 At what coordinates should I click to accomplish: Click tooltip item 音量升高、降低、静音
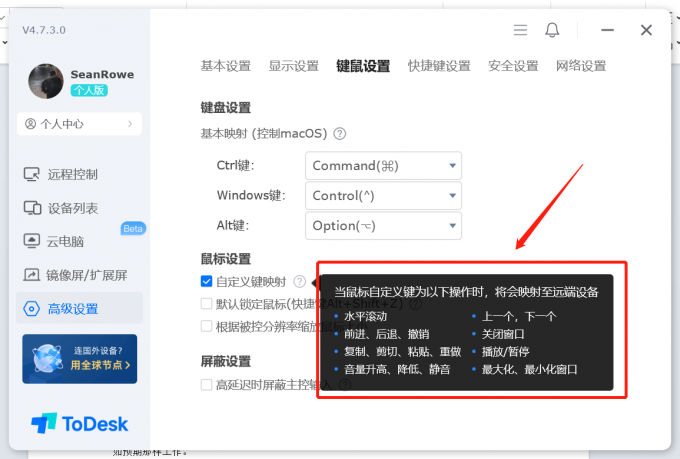[x=397, y=369]
